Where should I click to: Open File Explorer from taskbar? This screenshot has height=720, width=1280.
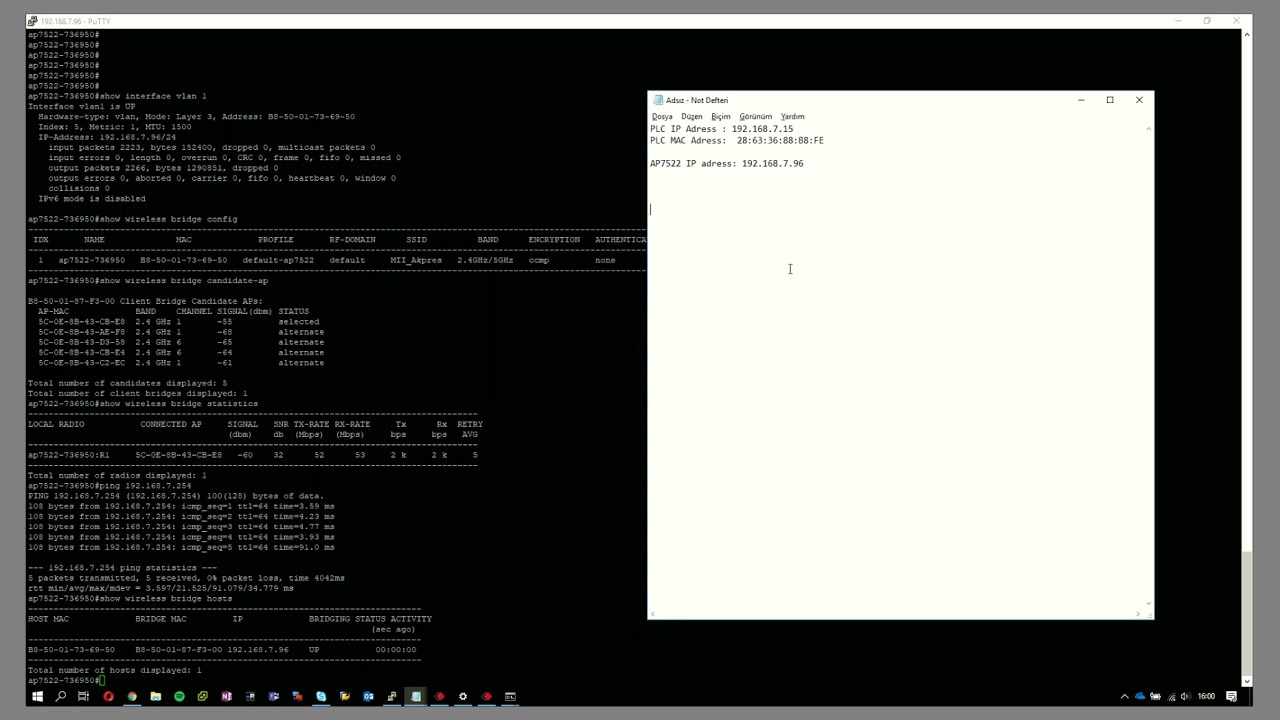point(155,696)
